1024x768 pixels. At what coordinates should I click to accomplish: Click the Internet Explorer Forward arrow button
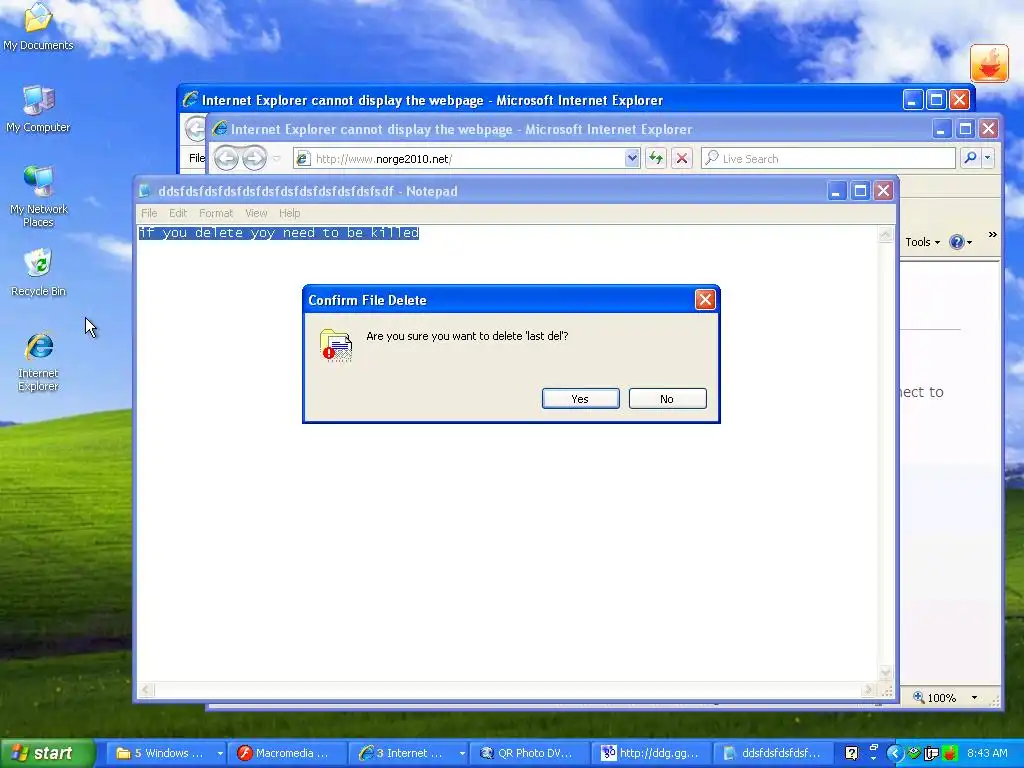click(255, 158)
